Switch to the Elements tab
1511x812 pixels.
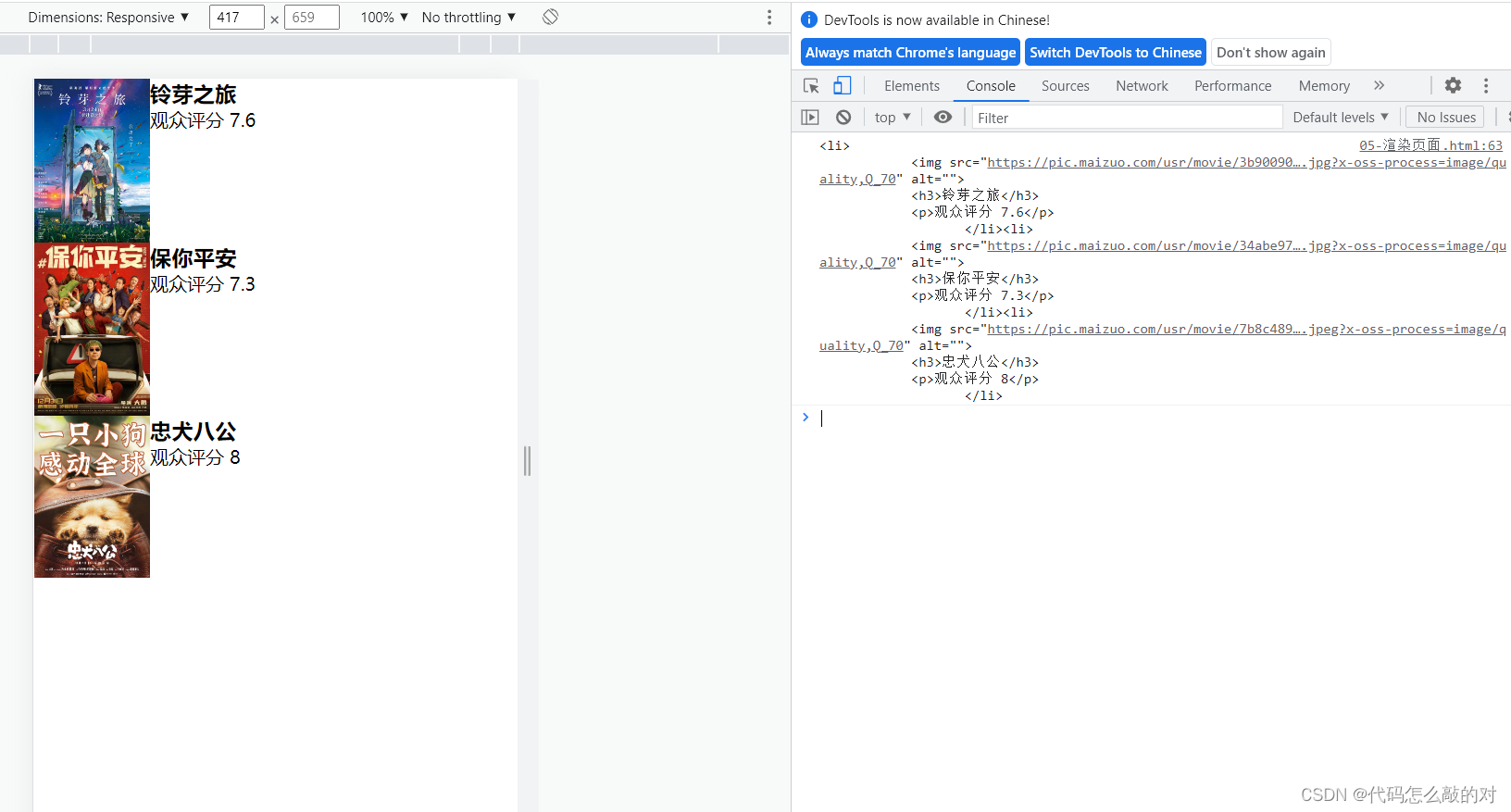tap(912, 86)
